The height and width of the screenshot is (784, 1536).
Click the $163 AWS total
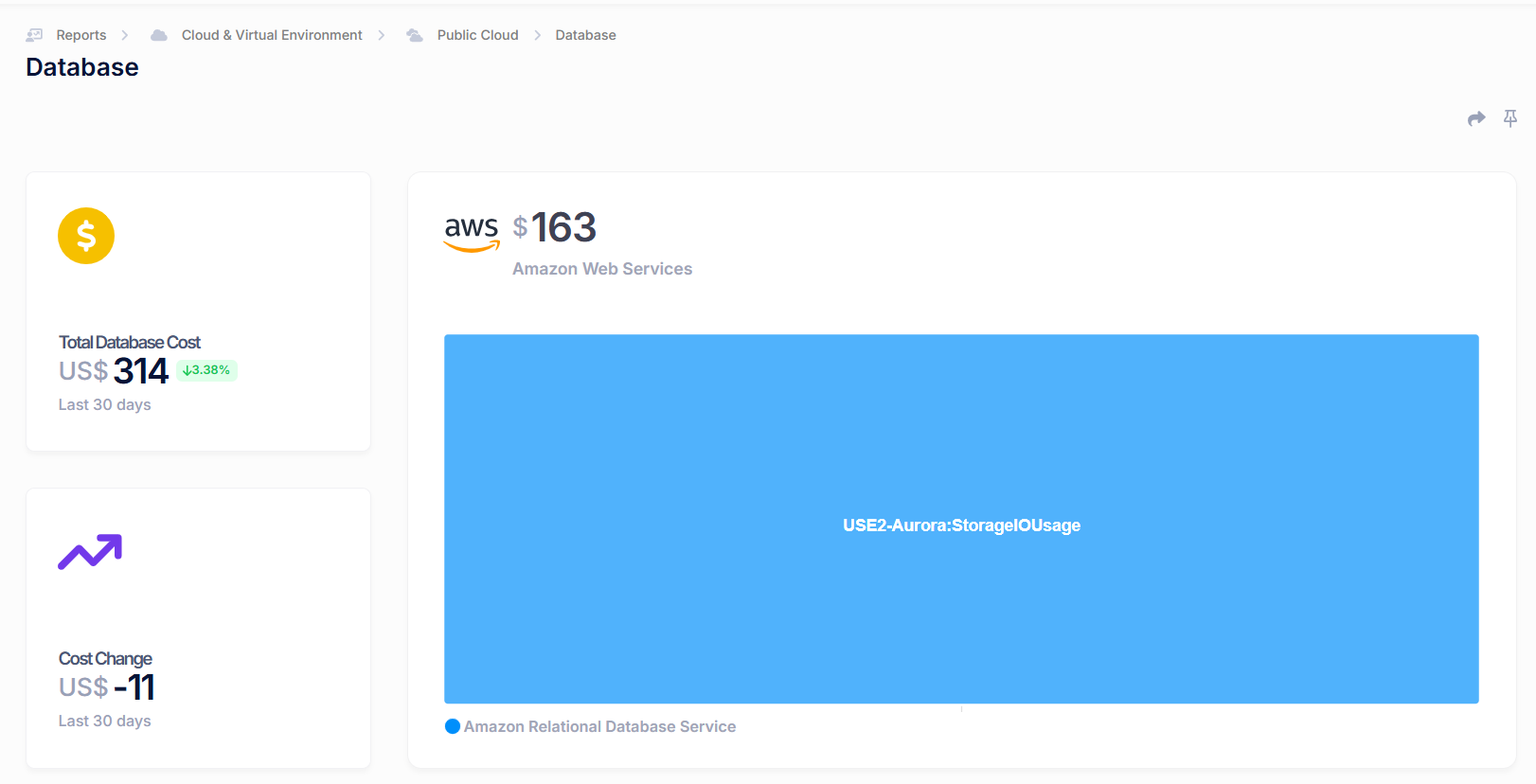[x=555, y=227]
